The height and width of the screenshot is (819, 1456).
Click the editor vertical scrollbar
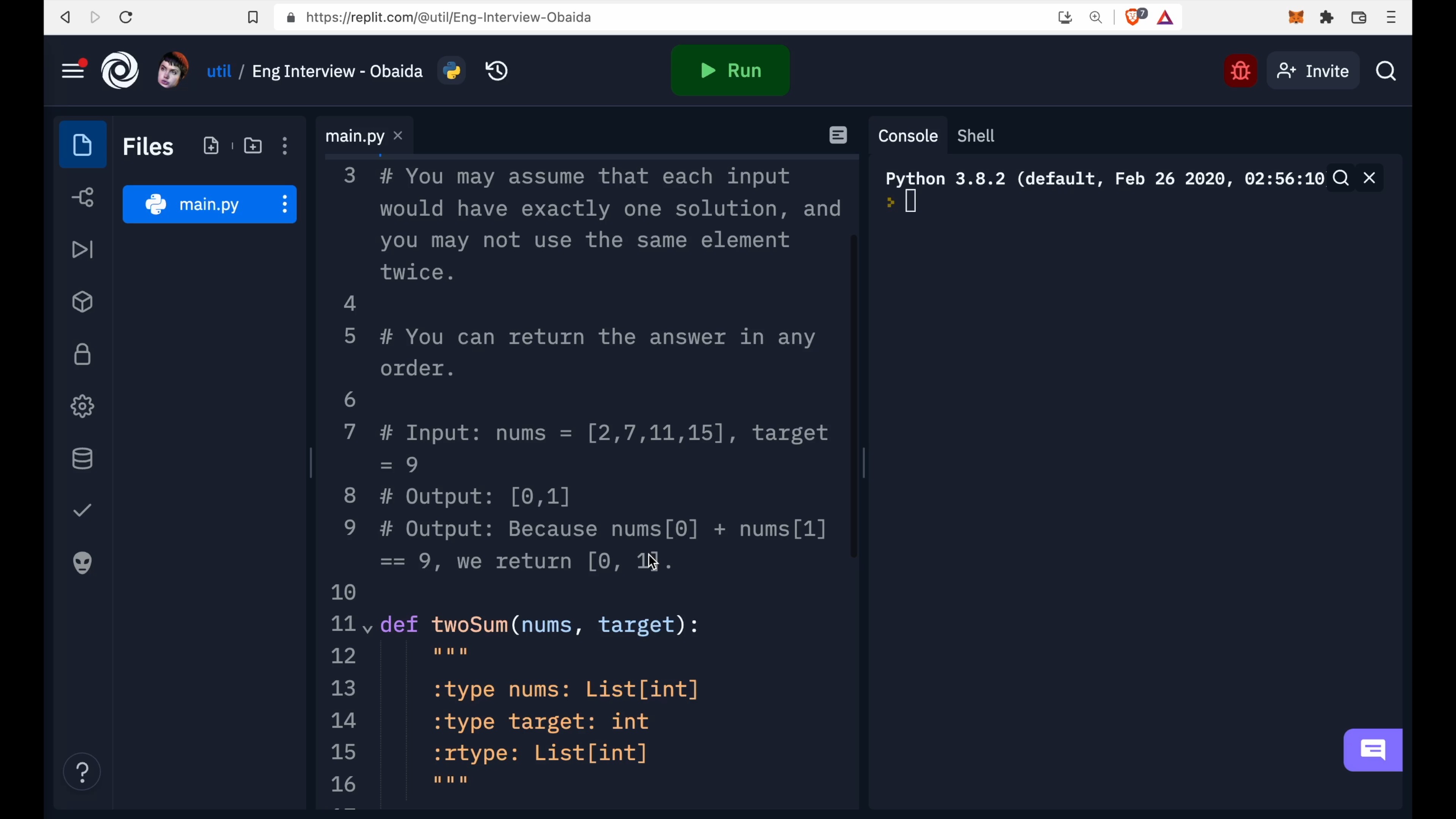(854, 395)
